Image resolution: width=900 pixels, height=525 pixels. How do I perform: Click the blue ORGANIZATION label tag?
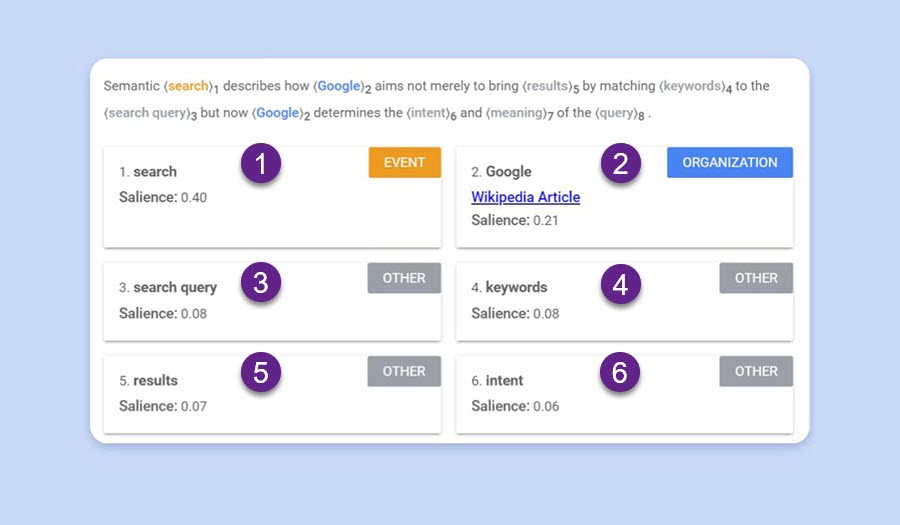tap(729, 163)
